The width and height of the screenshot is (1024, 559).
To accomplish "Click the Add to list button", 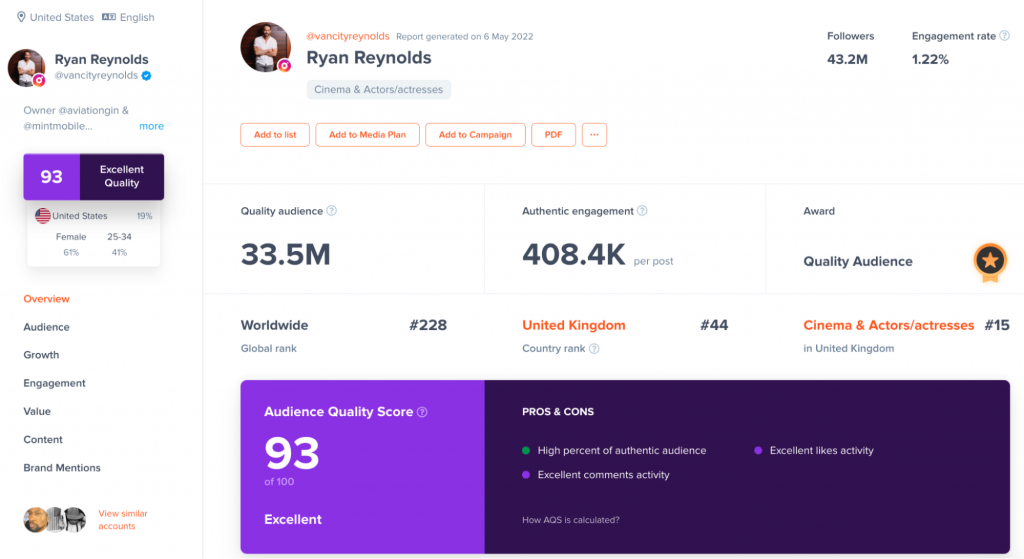I will coord(275,135).
